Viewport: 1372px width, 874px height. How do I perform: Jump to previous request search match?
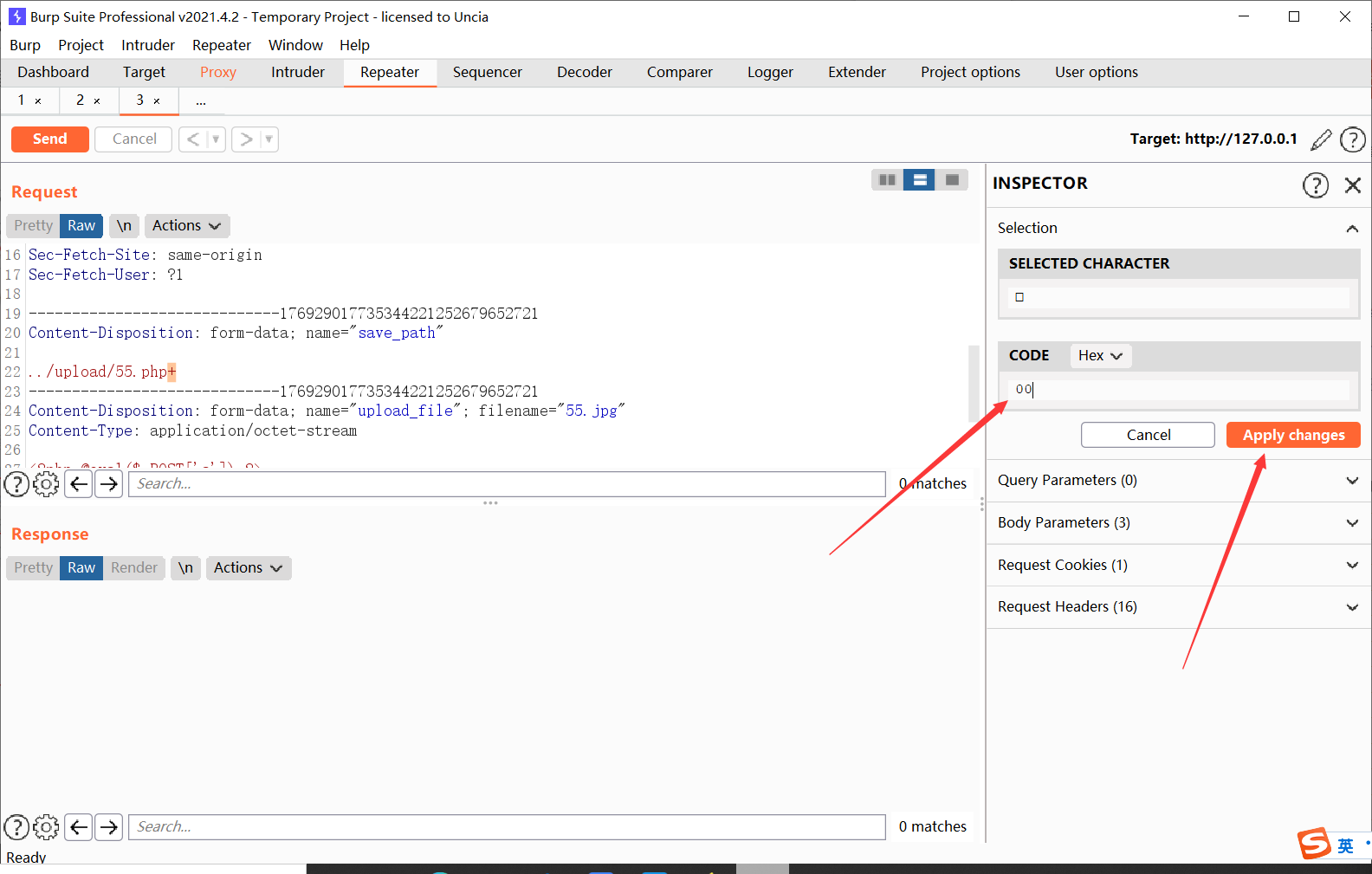click(79, 483)
